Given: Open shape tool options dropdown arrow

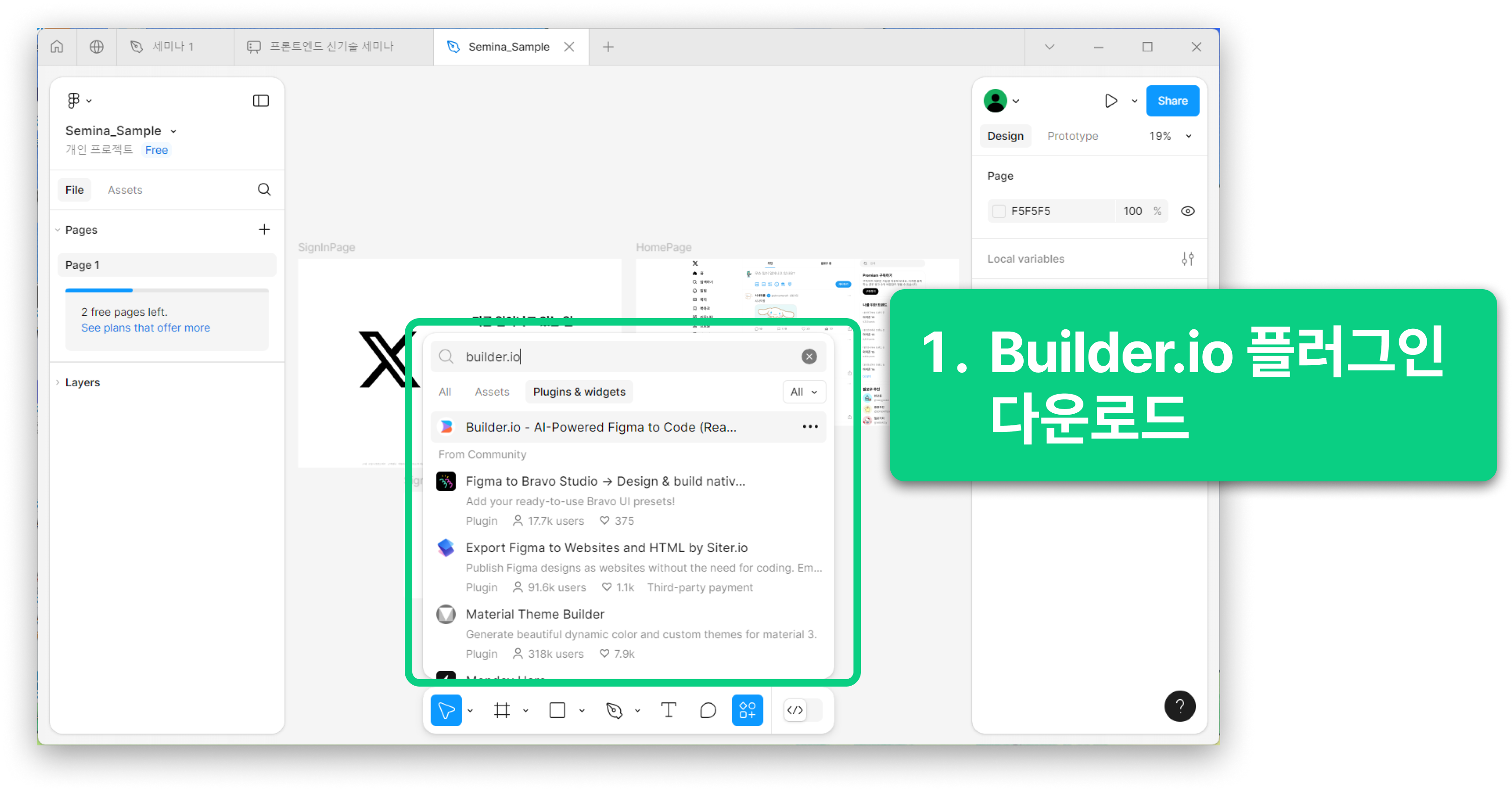Looking at the screenshot, I should point(582,710).
